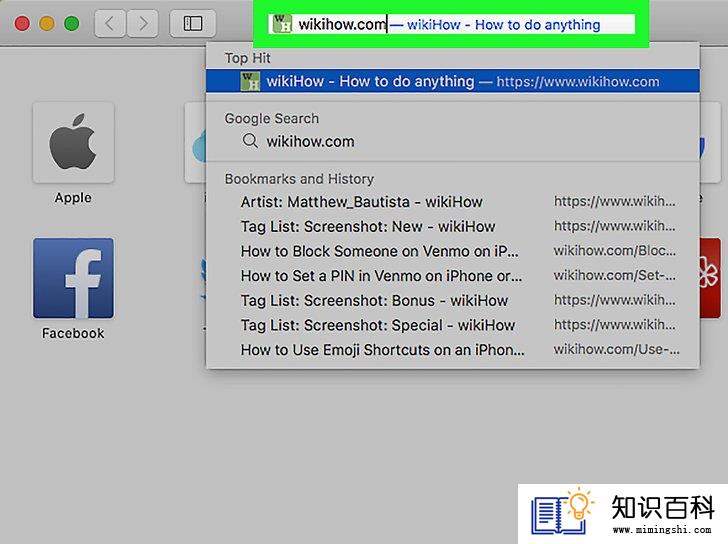Open 'Tag List: Screenshot: New - wikiHow'
The image size is (728, 544).
tap(453, 227)
